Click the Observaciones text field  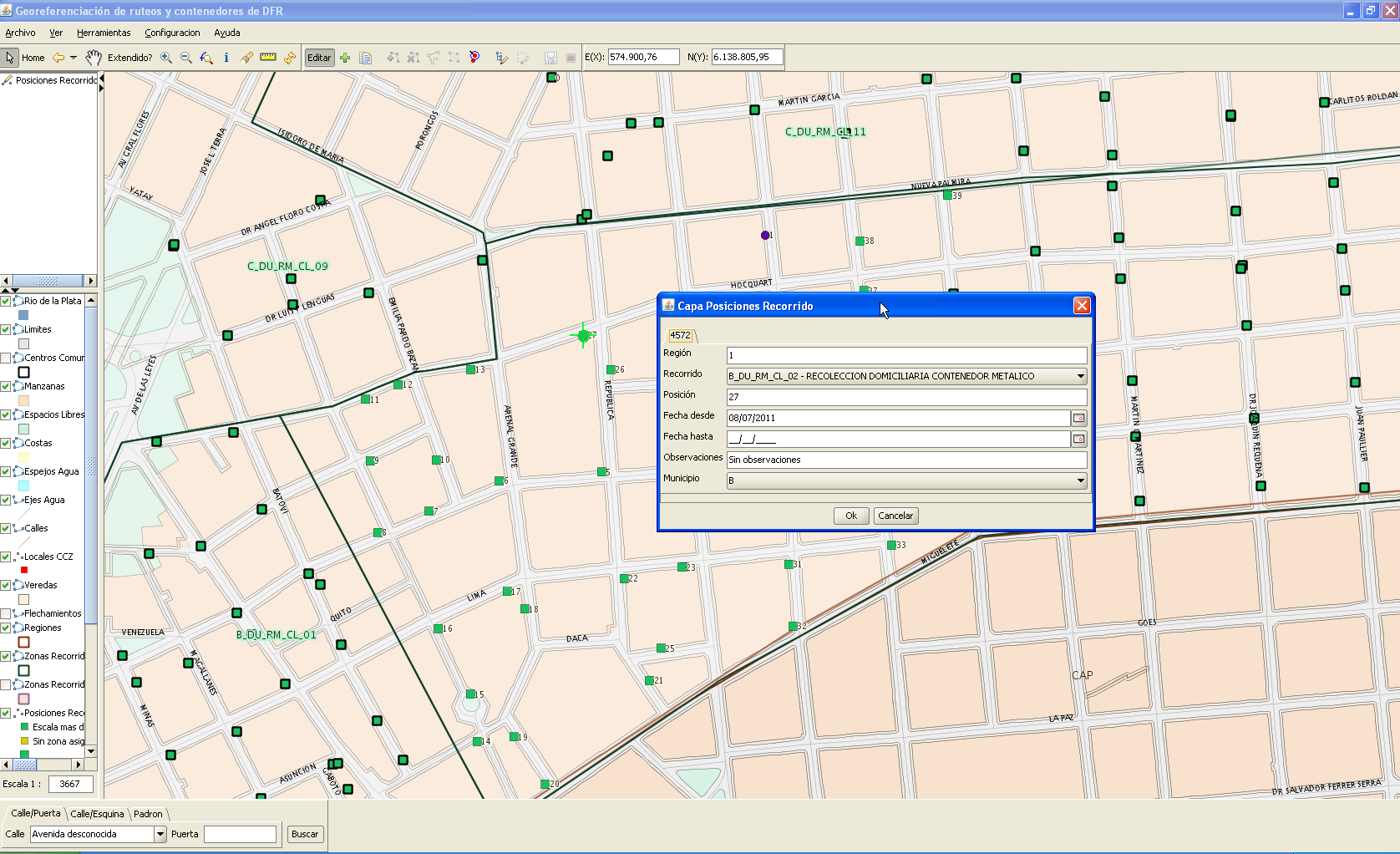click(x=906, y=460)
